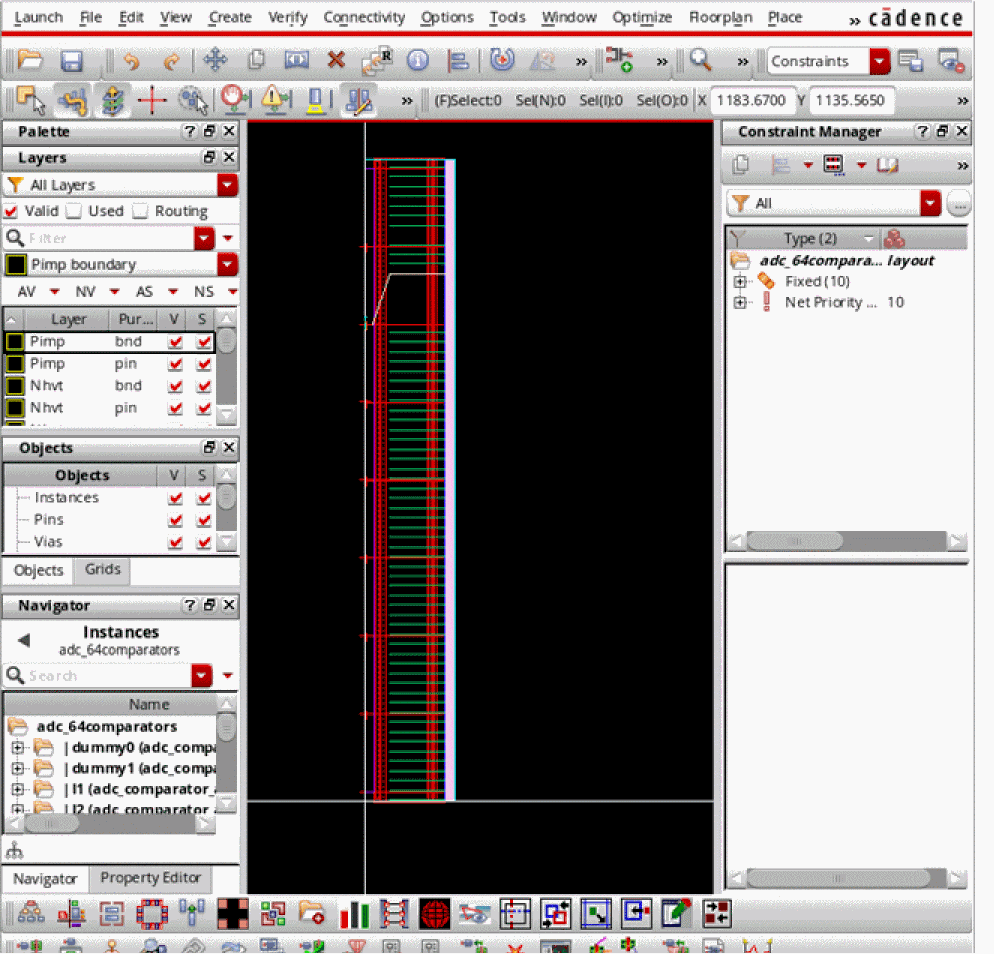Expand the Fixed (10) constraint node
994x954 pixels.
coord(741,282)
